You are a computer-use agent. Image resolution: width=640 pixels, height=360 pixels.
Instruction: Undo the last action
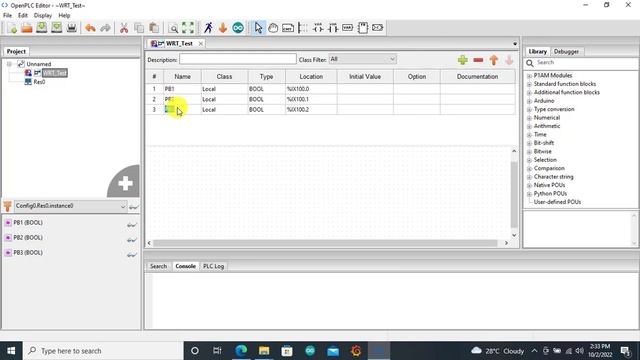(90, 28)
